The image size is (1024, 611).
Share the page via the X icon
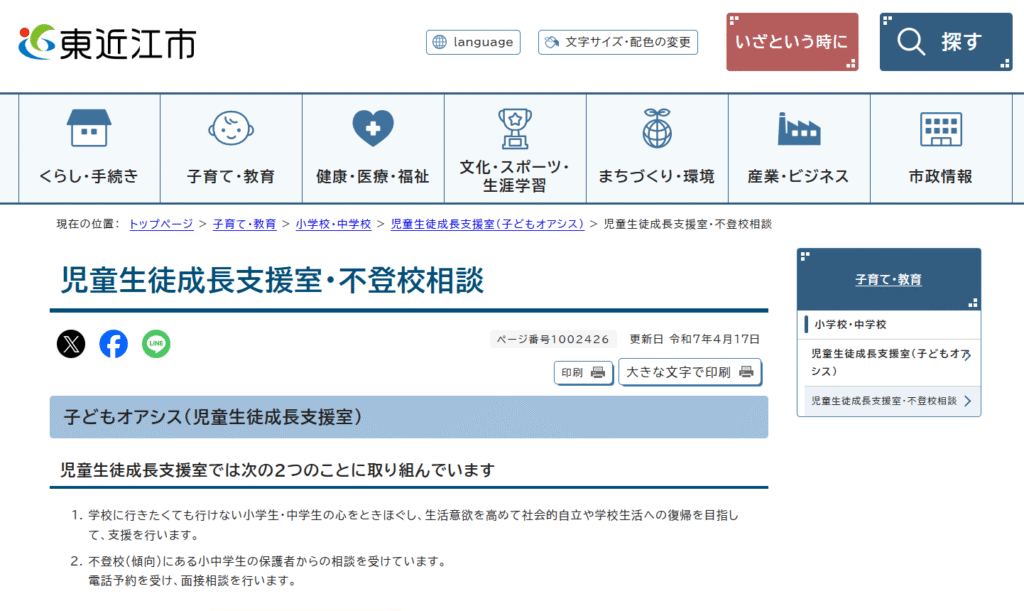tap(70, 344)
